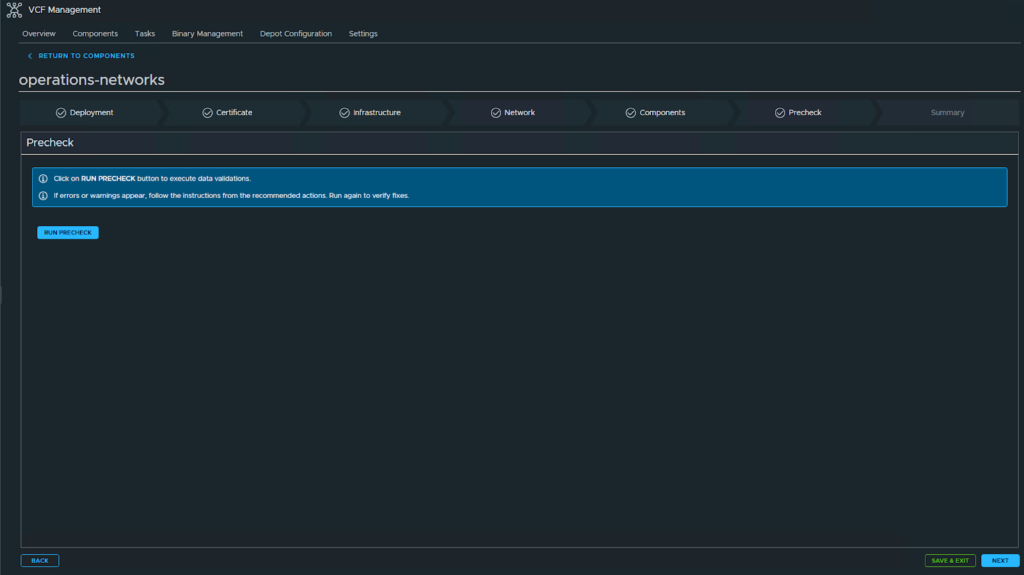The height and width of the screenshot is (575, 1024).
Task: Go to Binary Management tab
Action: coord(207,33)
